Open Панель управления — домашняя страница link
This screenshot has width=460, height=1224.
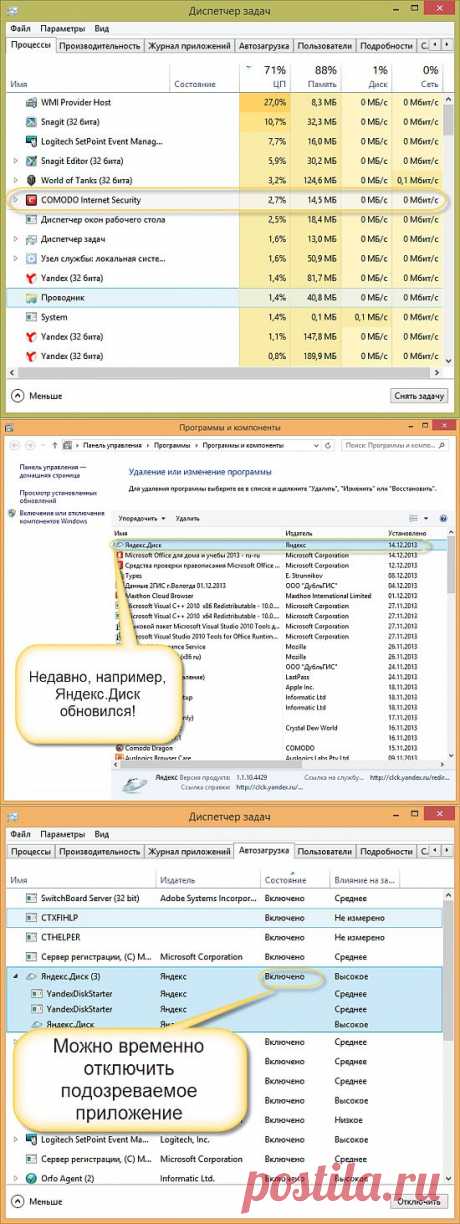52,471
